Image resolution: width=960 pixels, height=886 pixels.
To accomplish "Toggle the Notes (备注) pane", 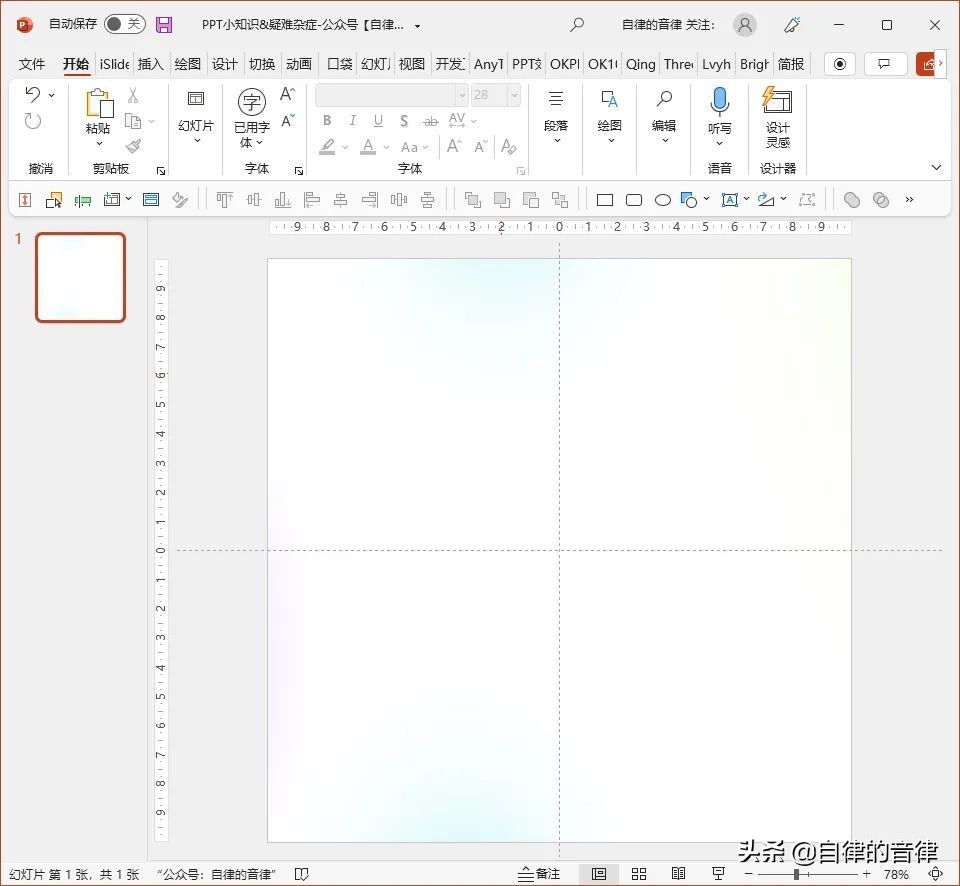I will (x=539, y=874).
